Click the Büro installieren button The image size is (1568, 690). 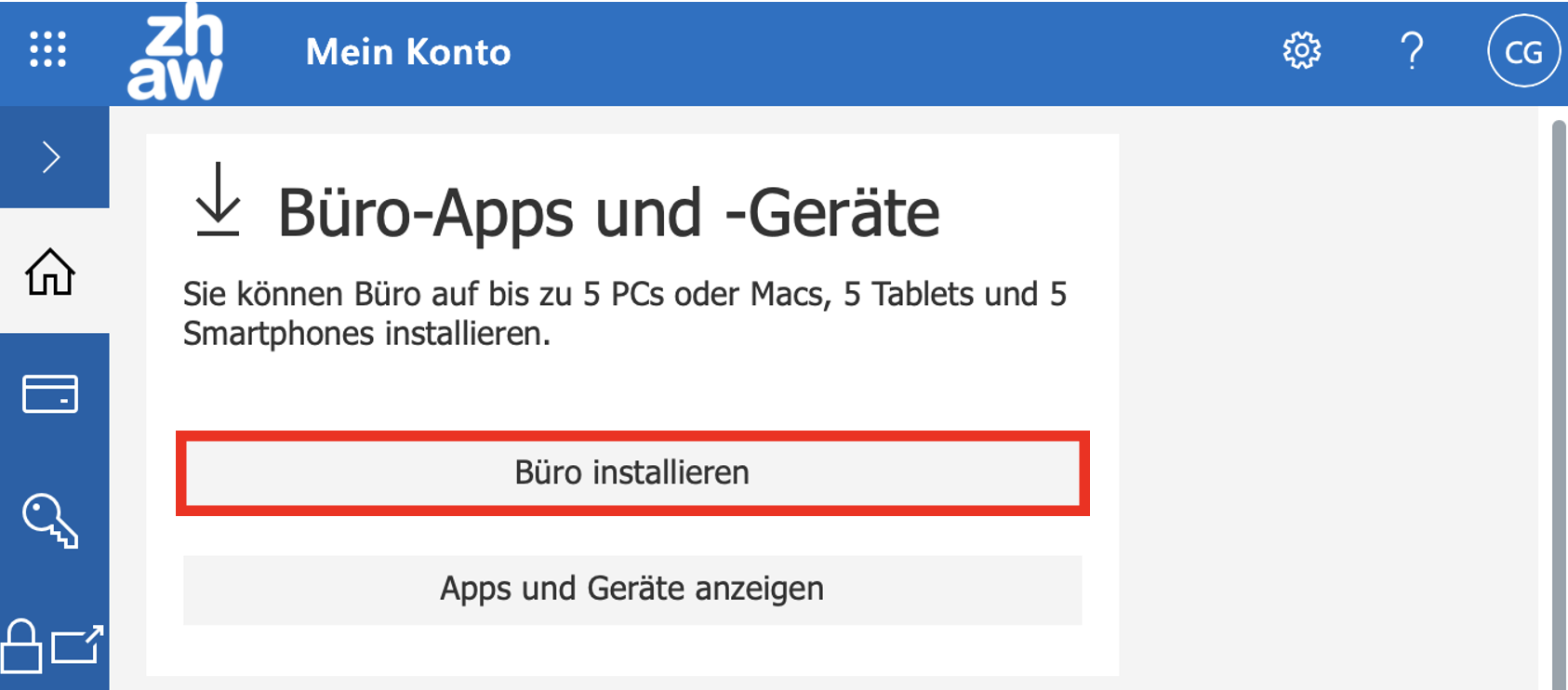[632, 473]
